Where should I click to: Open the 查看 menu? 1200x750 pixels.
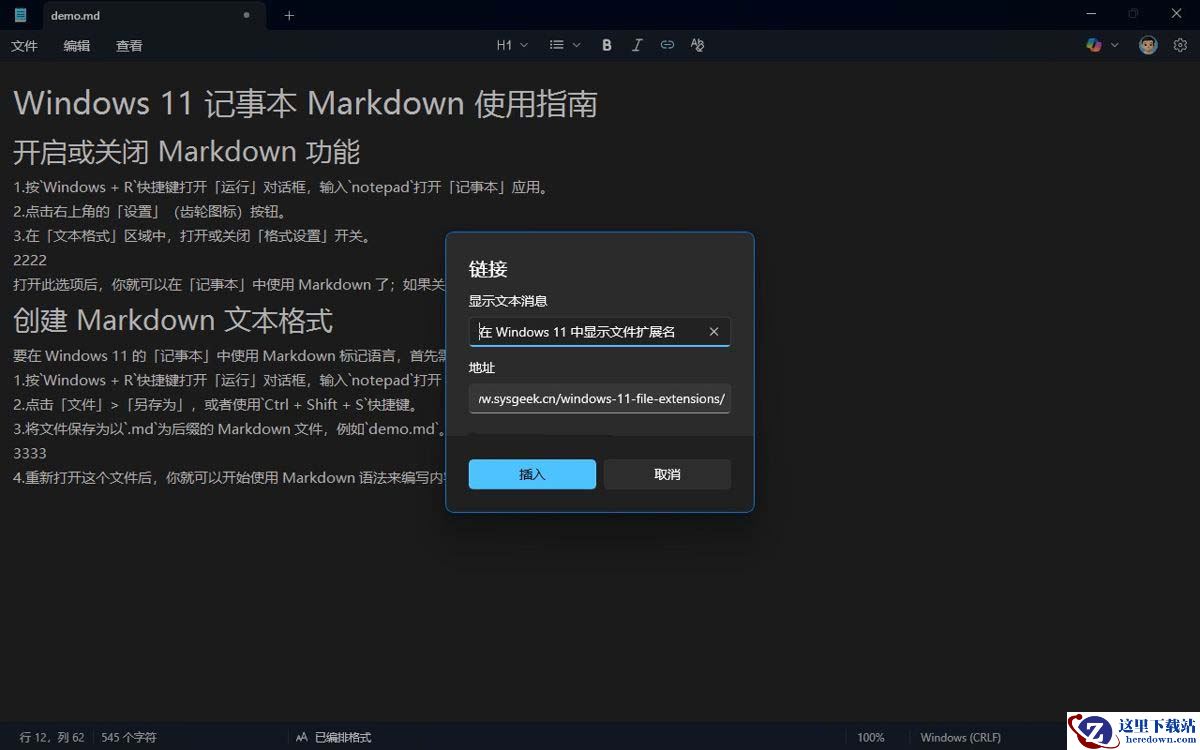tap(129, 45)
